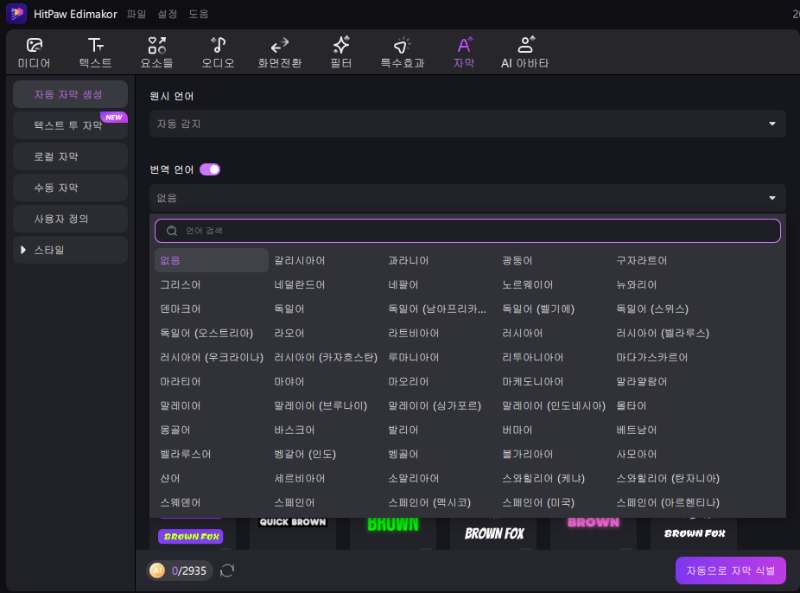Switch to 텍스트 투 자막 tab
The width and height of the screenshot is (800, 593).
pyautogui.click(x=70, y=126)
